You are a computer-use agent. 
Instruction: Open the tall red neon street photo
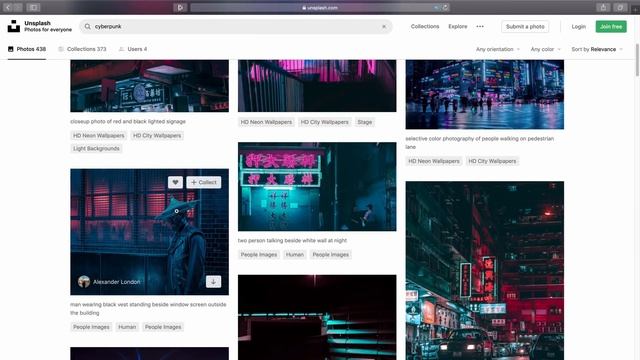pyautogui.click(x=485, y=271)
